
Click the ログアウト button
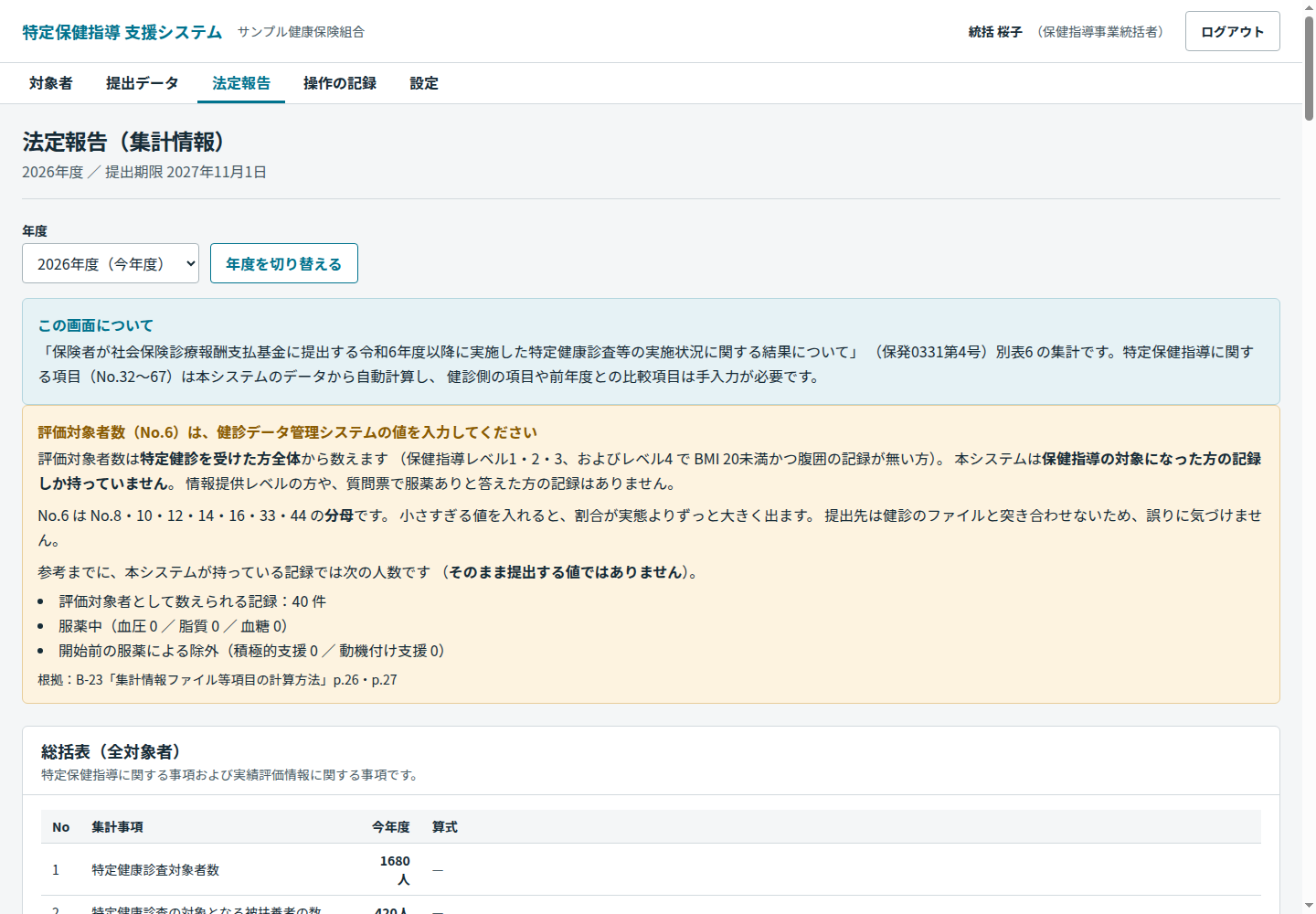[1232, 31]
